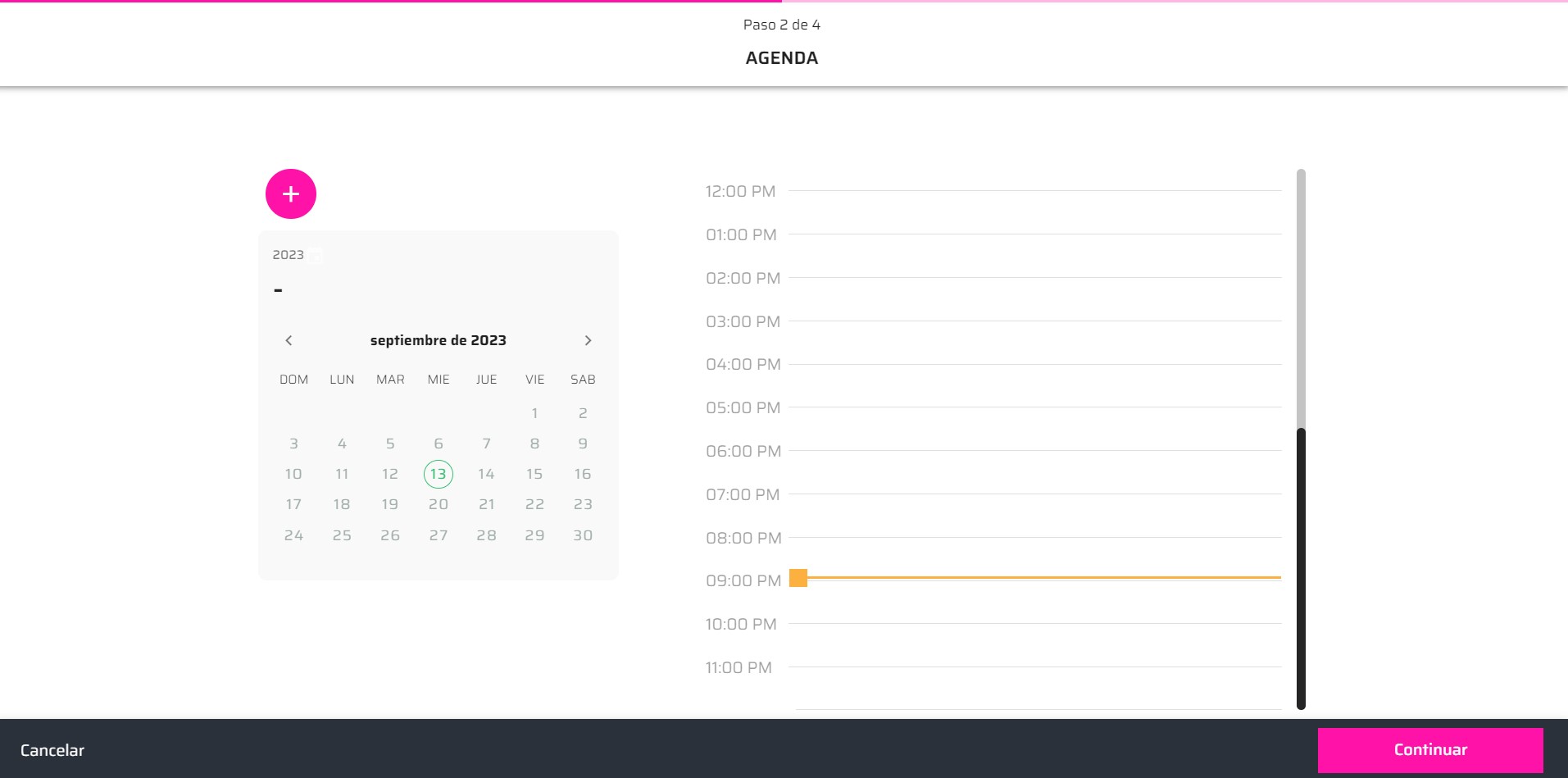Screen dimensions: 1568x778
Task: Select day 22 in calendar
Action: (534, 504)
